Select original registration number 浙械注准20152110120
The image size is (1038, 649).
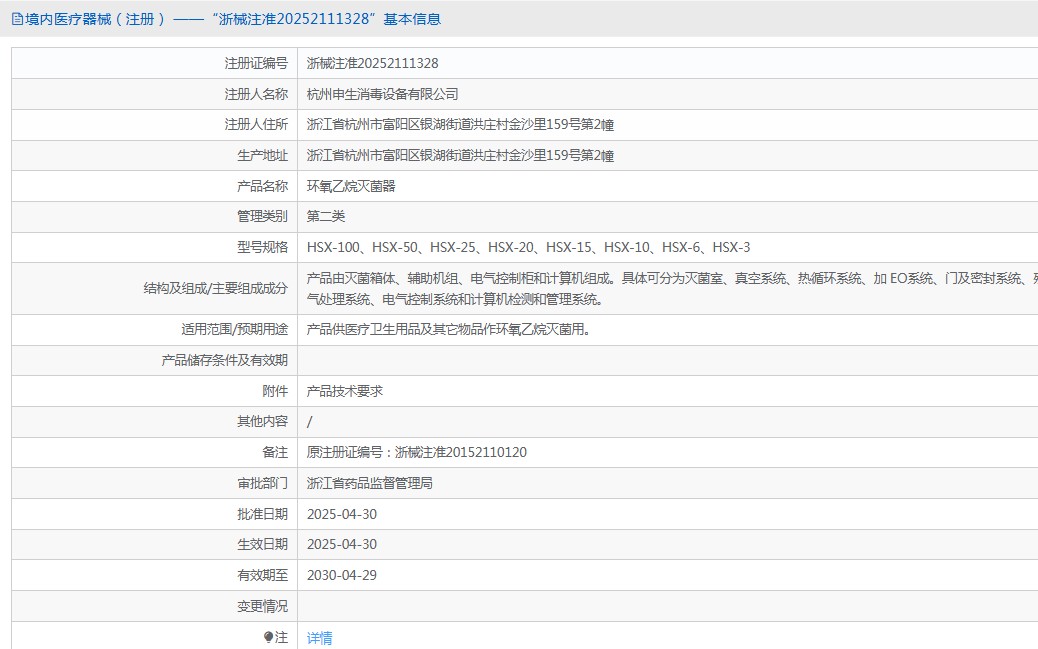[x=460, y=452]
